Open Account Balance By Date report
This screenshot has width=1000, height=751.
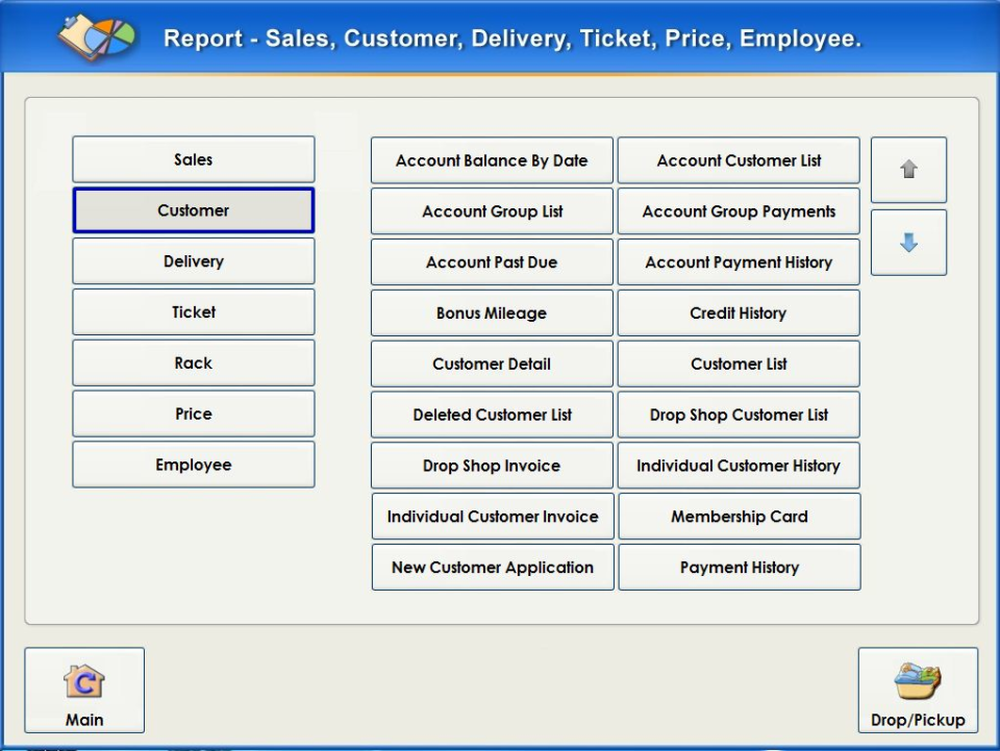pos(492,161)
